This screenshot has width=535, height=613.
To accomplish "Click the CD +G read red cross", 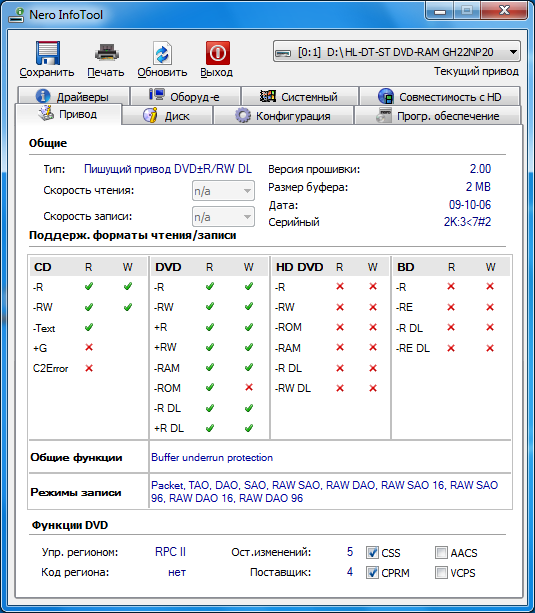I will coord(89,347).
